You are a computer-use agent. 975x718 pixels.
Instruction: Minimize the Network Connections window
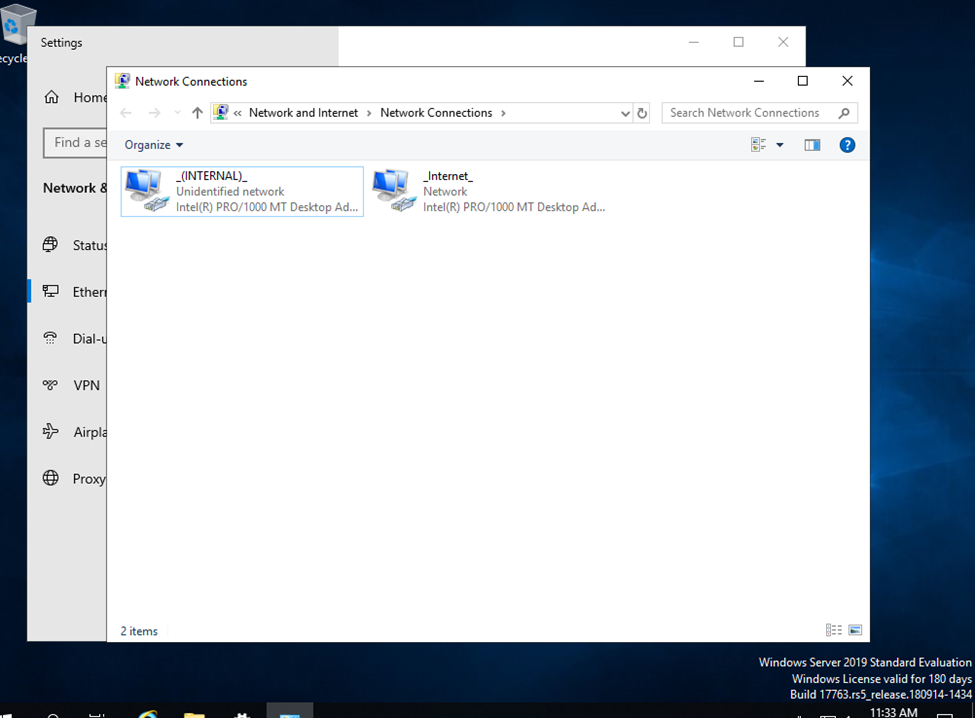pos(759,81)
